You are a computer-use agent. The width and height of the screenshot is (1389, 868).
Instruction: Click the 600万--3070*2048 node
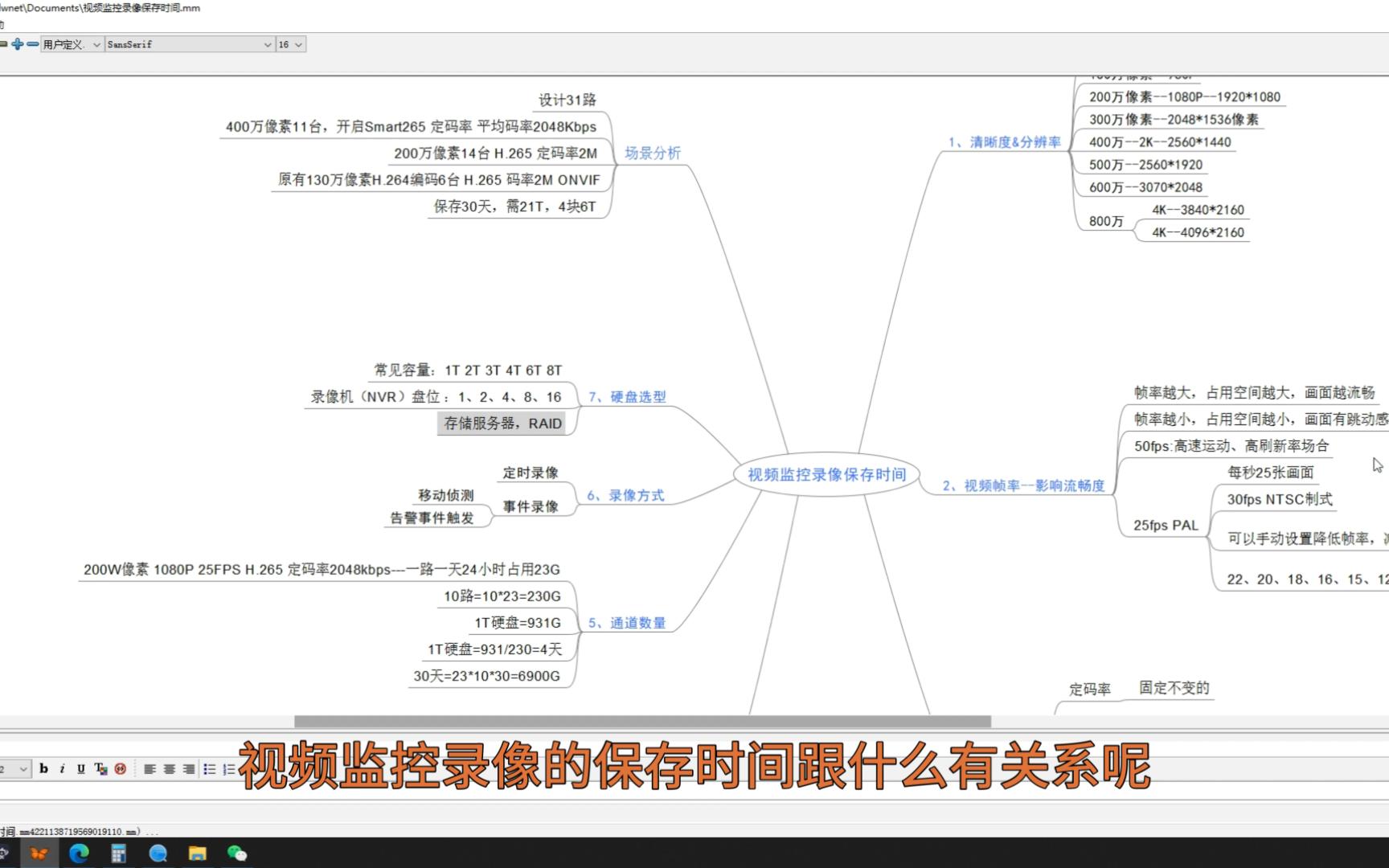[x=1145, y=186]
